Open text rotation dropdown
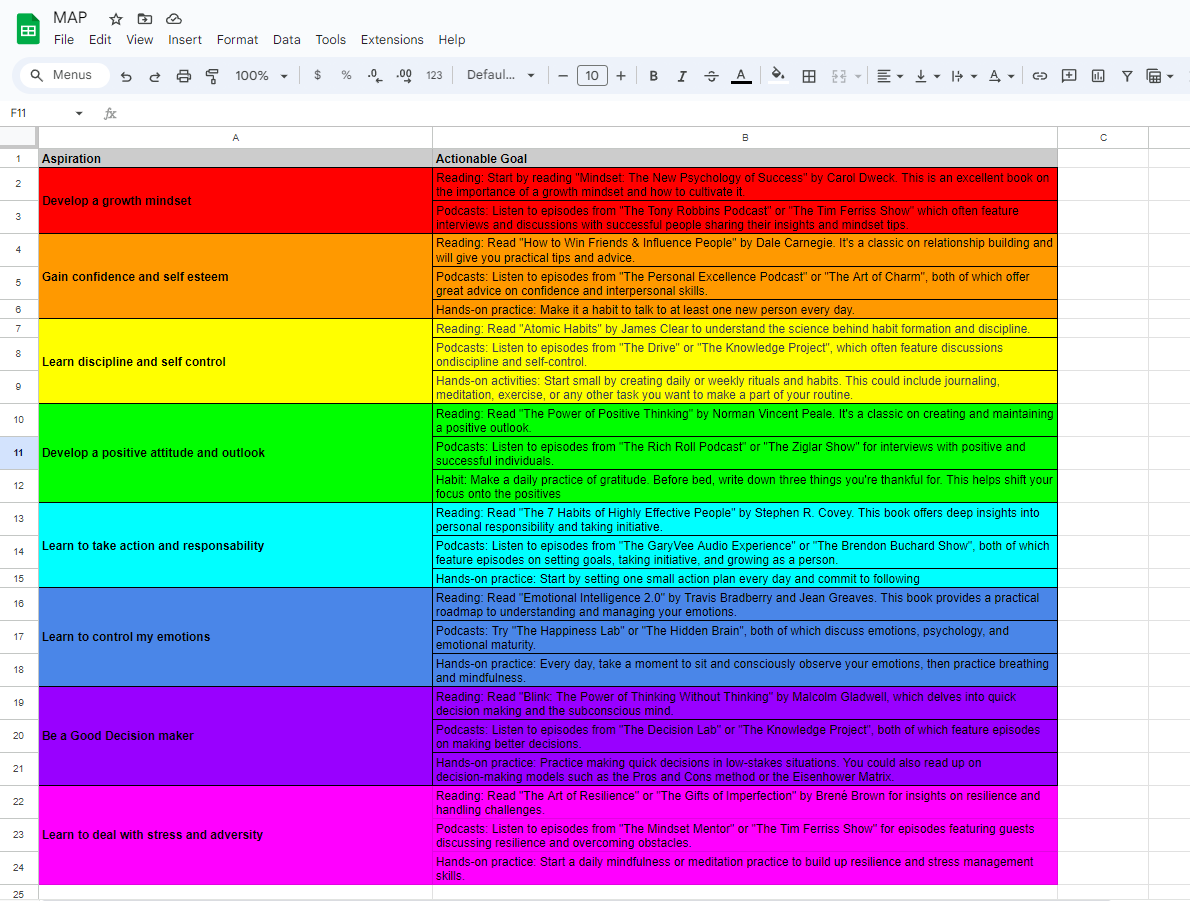This screenshot has width=1190, height=901. pos(1001,76)
